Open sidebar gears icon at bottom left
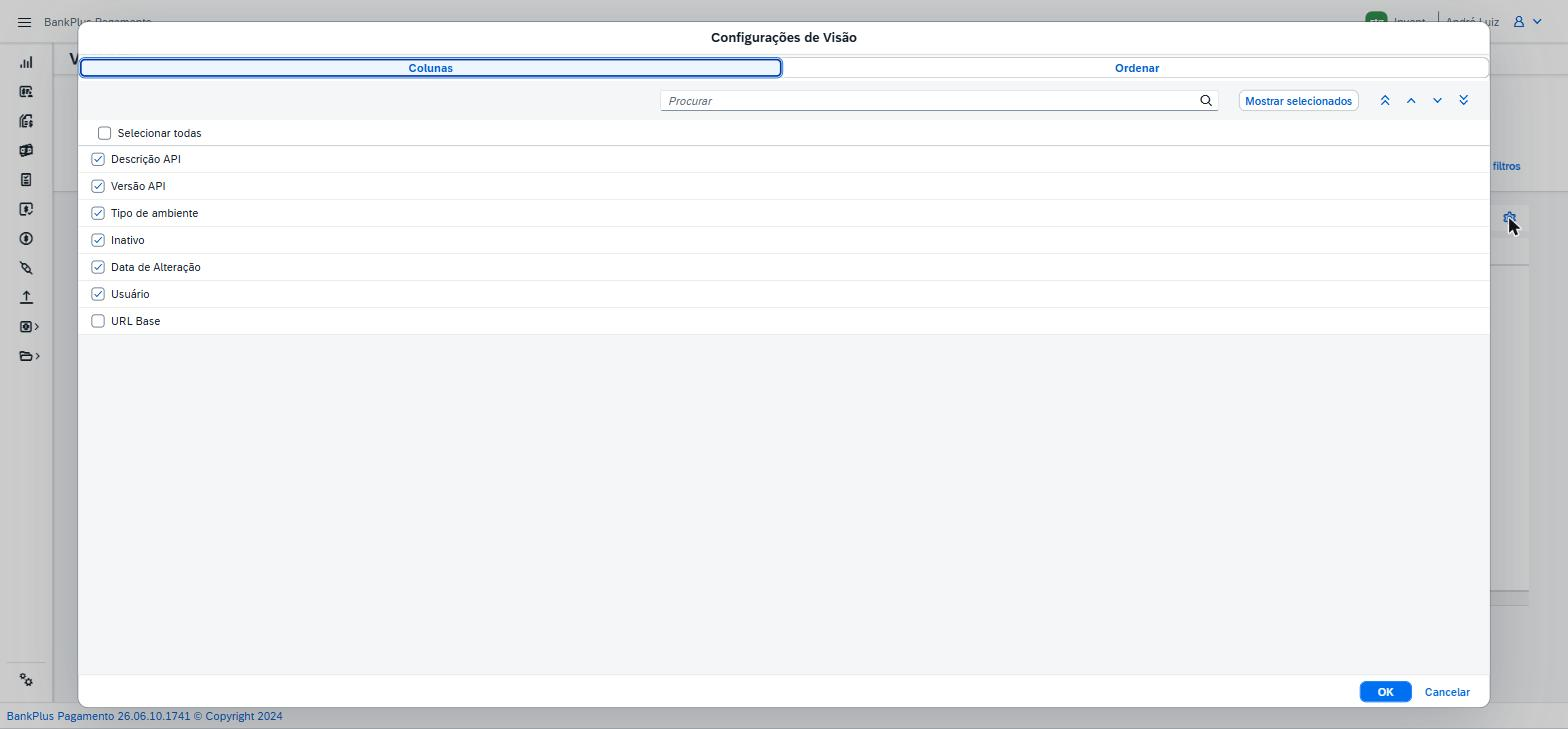Screen dimensions: 1568x729 click(x=26, y=680)
